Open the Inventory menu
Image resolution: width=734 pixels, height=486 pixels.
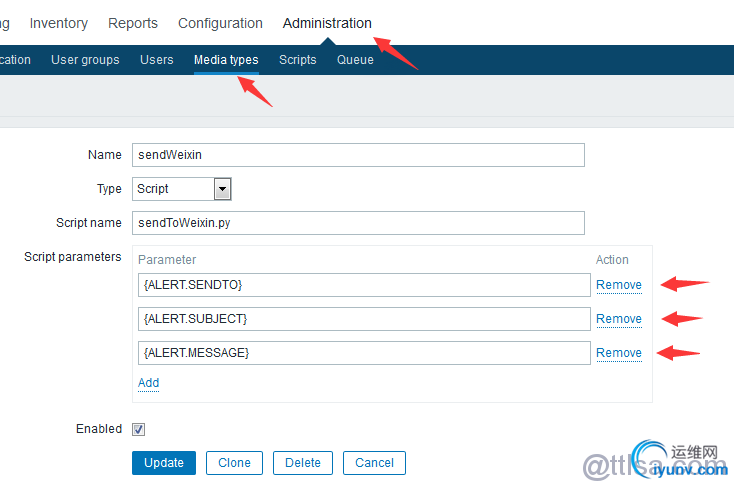tap(59, 23)
